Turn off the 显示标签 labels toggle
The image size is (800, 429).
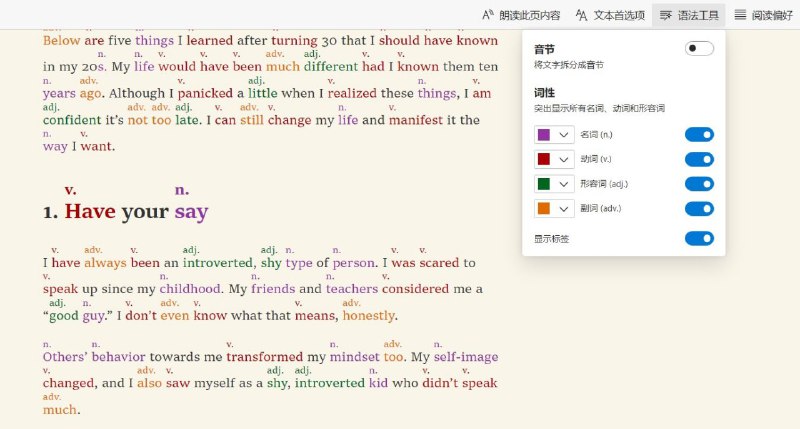699,238
